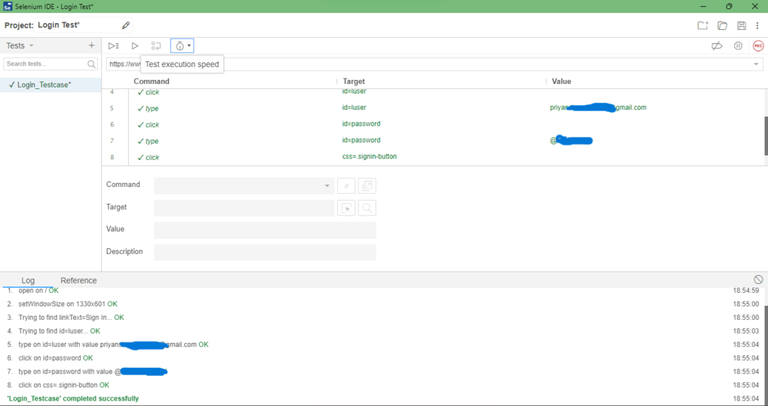Expand the Tests view dropdown

tap(20, 46)
